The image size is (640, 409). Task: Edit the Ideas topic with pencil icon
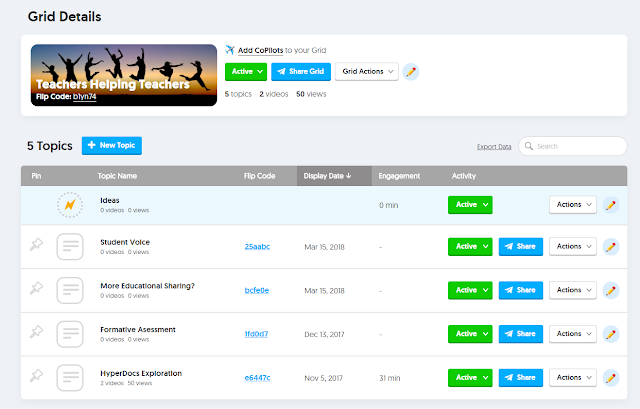pos(611,205)
